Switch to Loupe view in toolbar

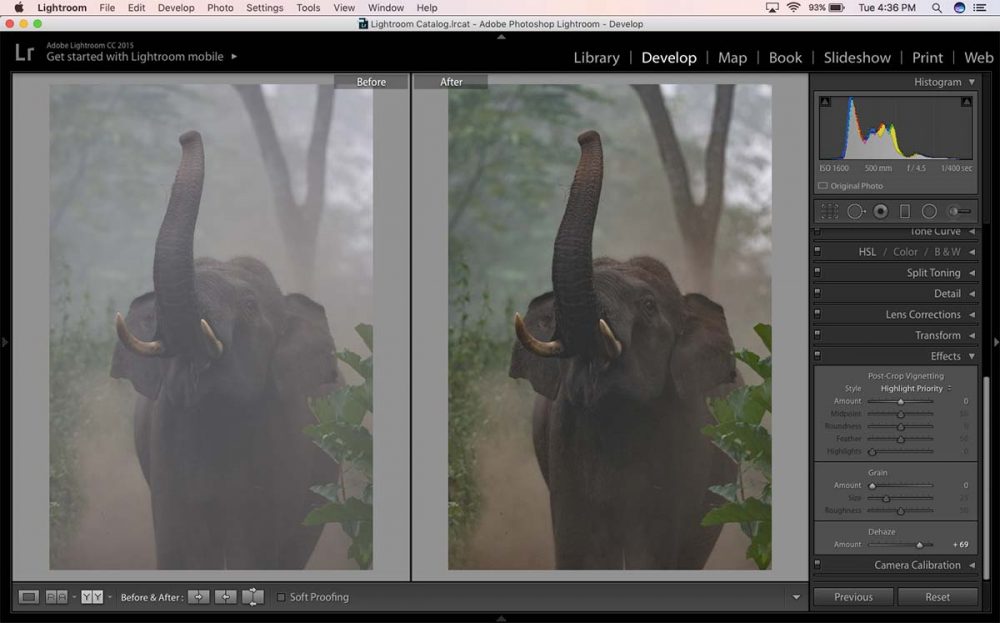[31, 597]
